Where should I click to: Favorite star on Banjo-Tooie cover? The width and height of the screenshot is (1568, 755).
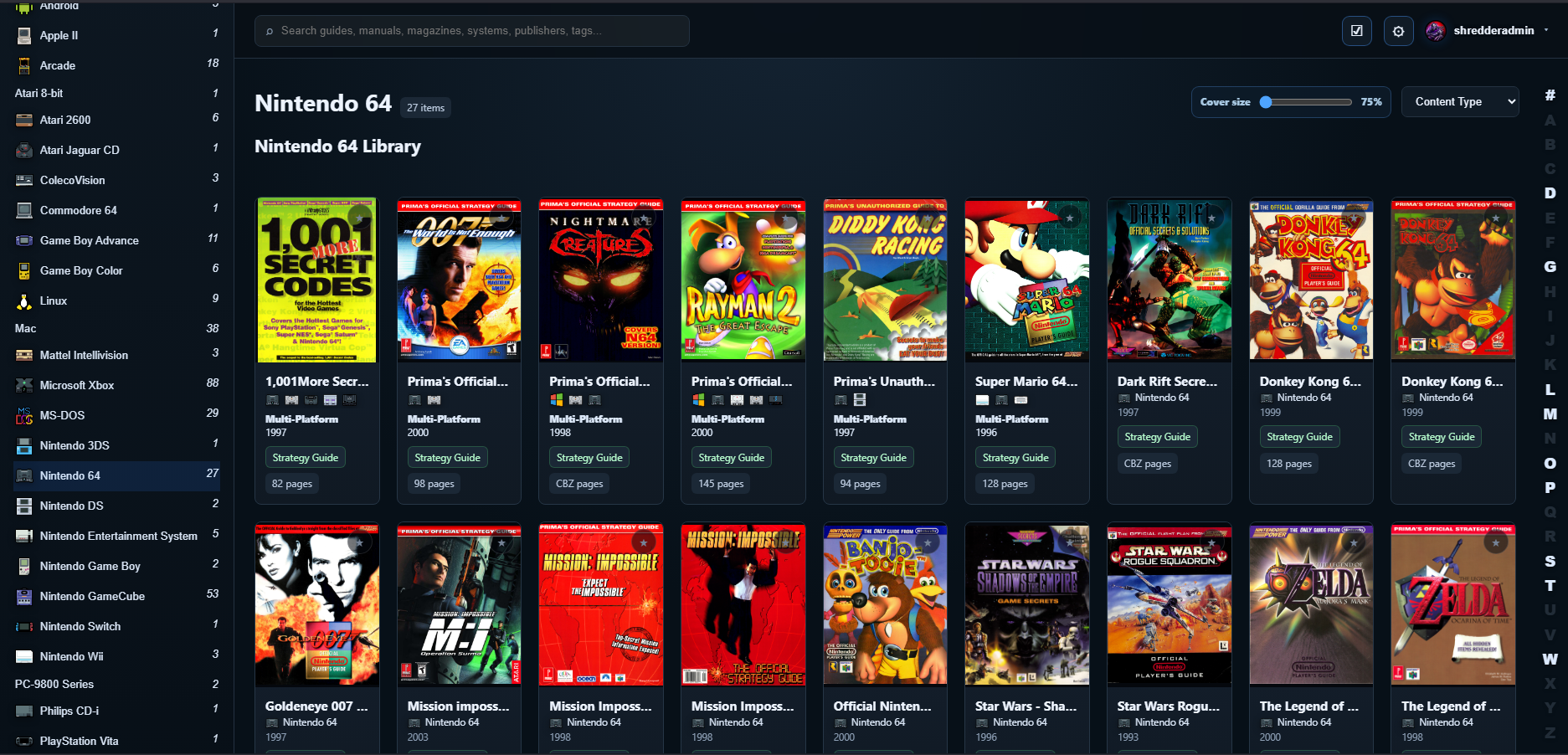click(928, 543)
